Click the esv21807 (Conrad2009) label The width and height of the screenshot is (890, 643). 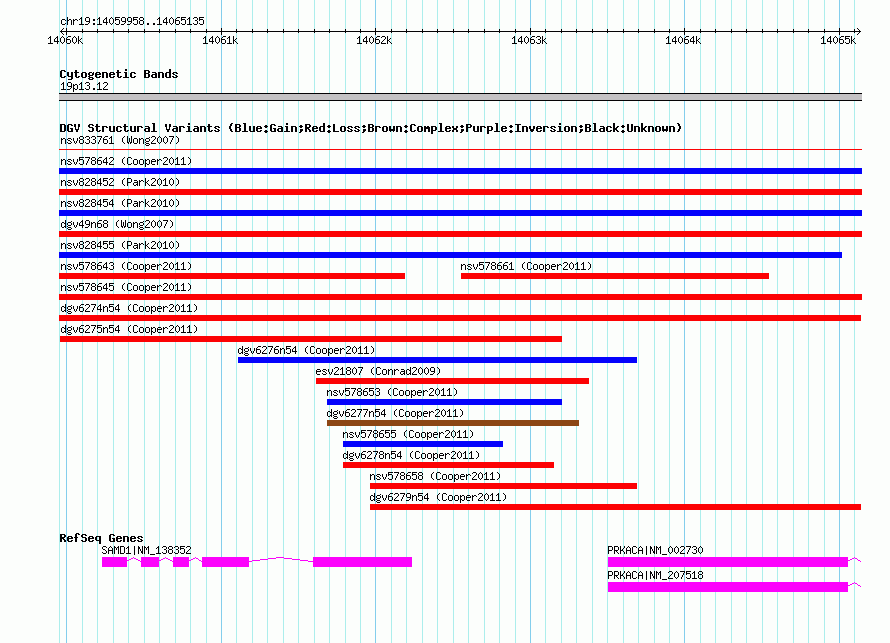click(378, 371)
